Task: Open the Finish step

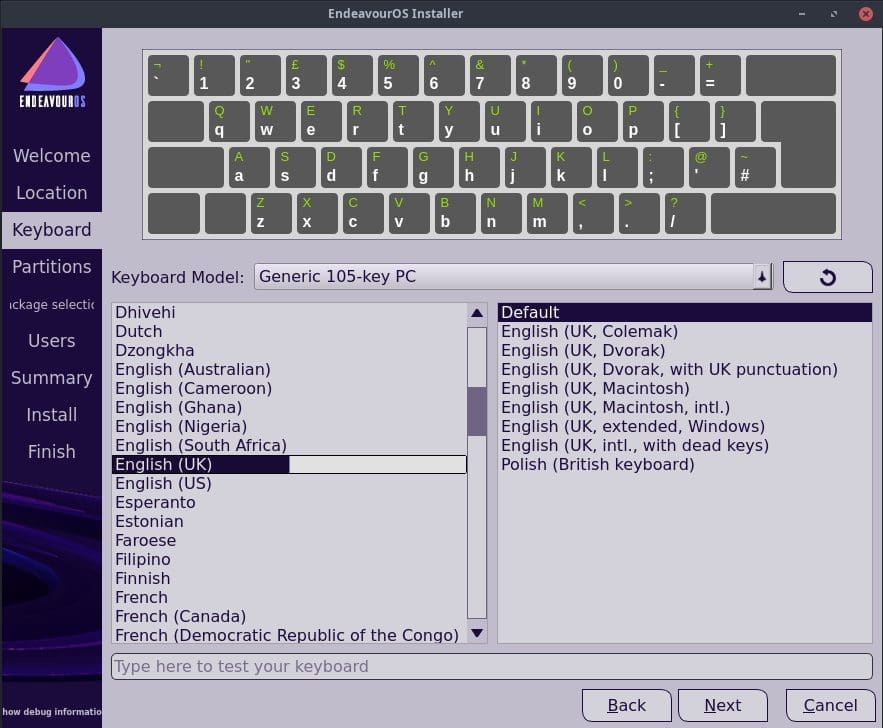Action: [52, 452]
